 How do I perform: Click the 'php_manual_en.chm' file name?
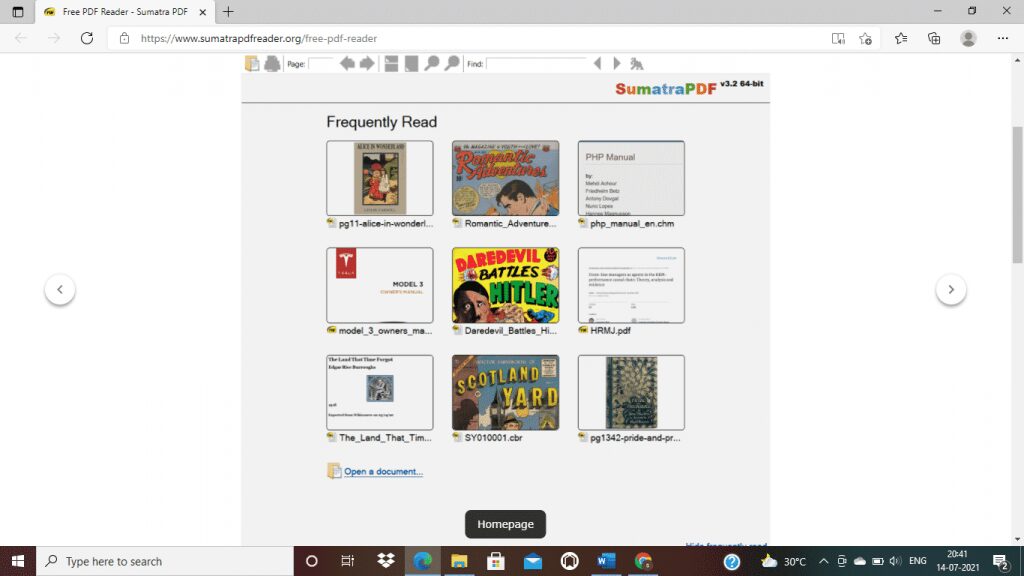click(632, 223)
